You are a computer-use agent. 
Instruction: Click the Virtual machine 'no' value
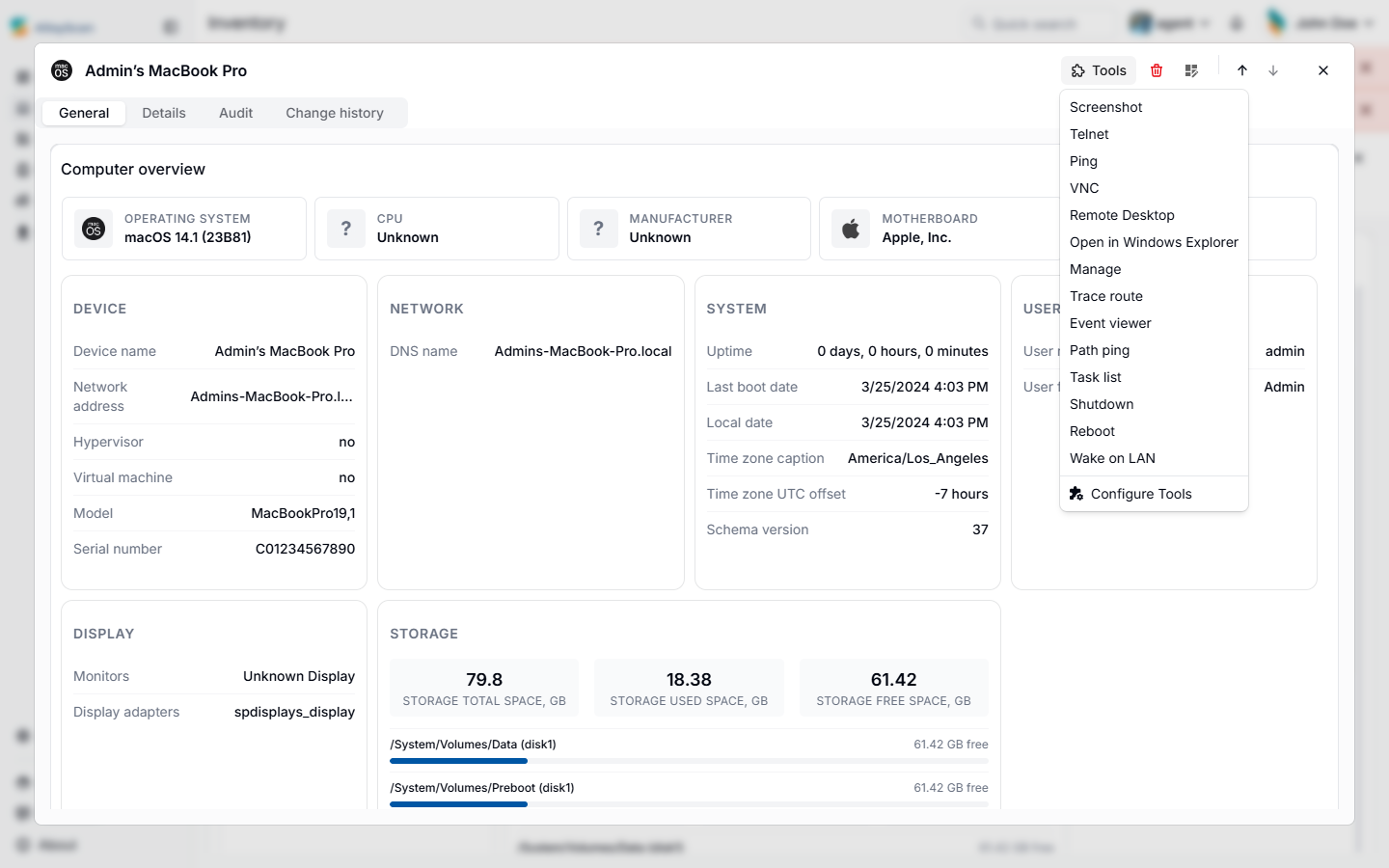[x=347, y=477]
